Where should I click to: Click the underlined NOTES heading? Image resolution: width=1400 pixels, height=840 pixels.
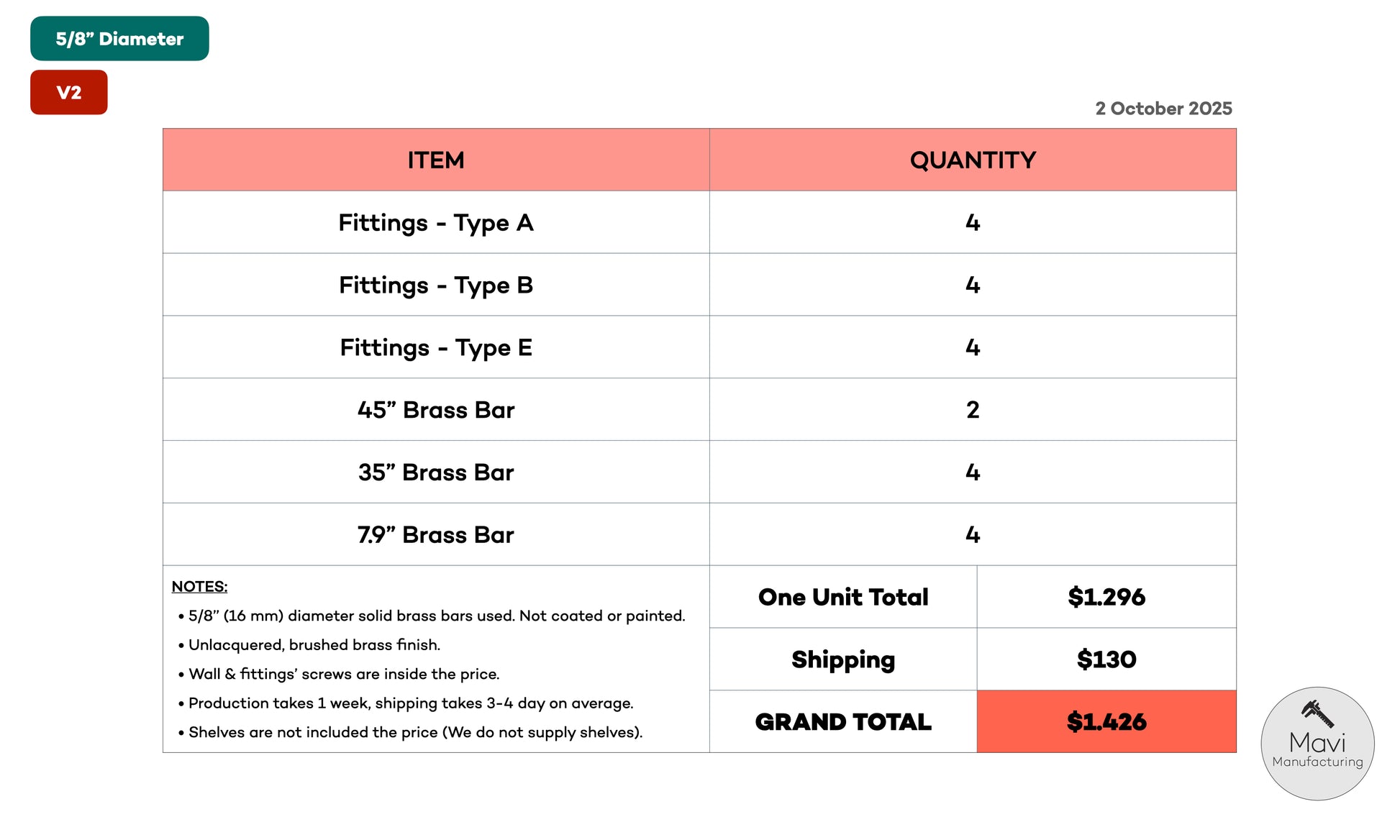(x=199, y=587)
